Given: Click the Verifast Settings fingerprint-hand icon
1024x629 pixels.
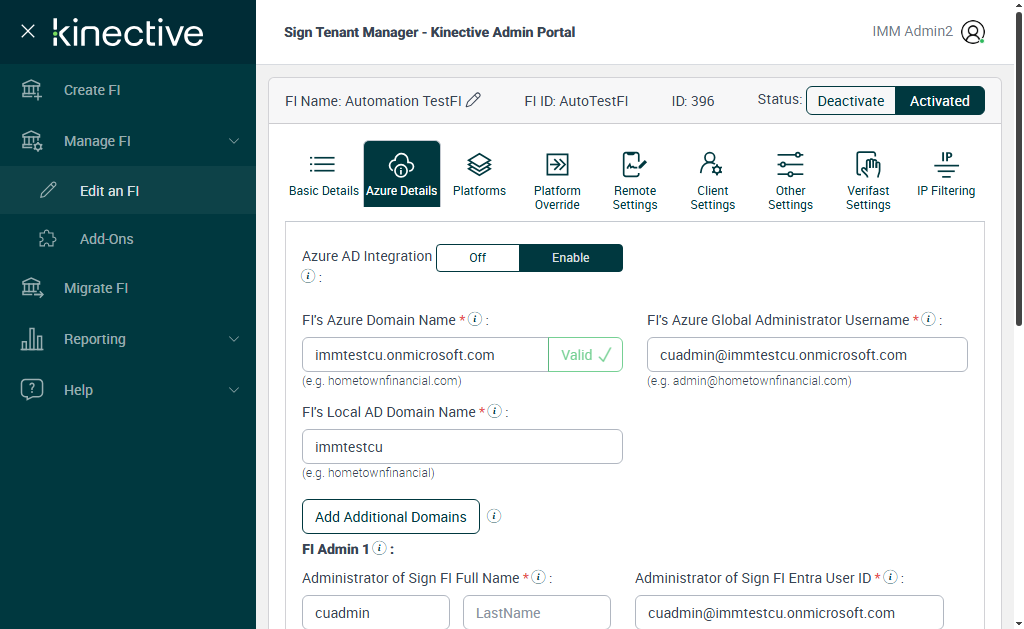Looking at the screenshot, I should point(868,165).
